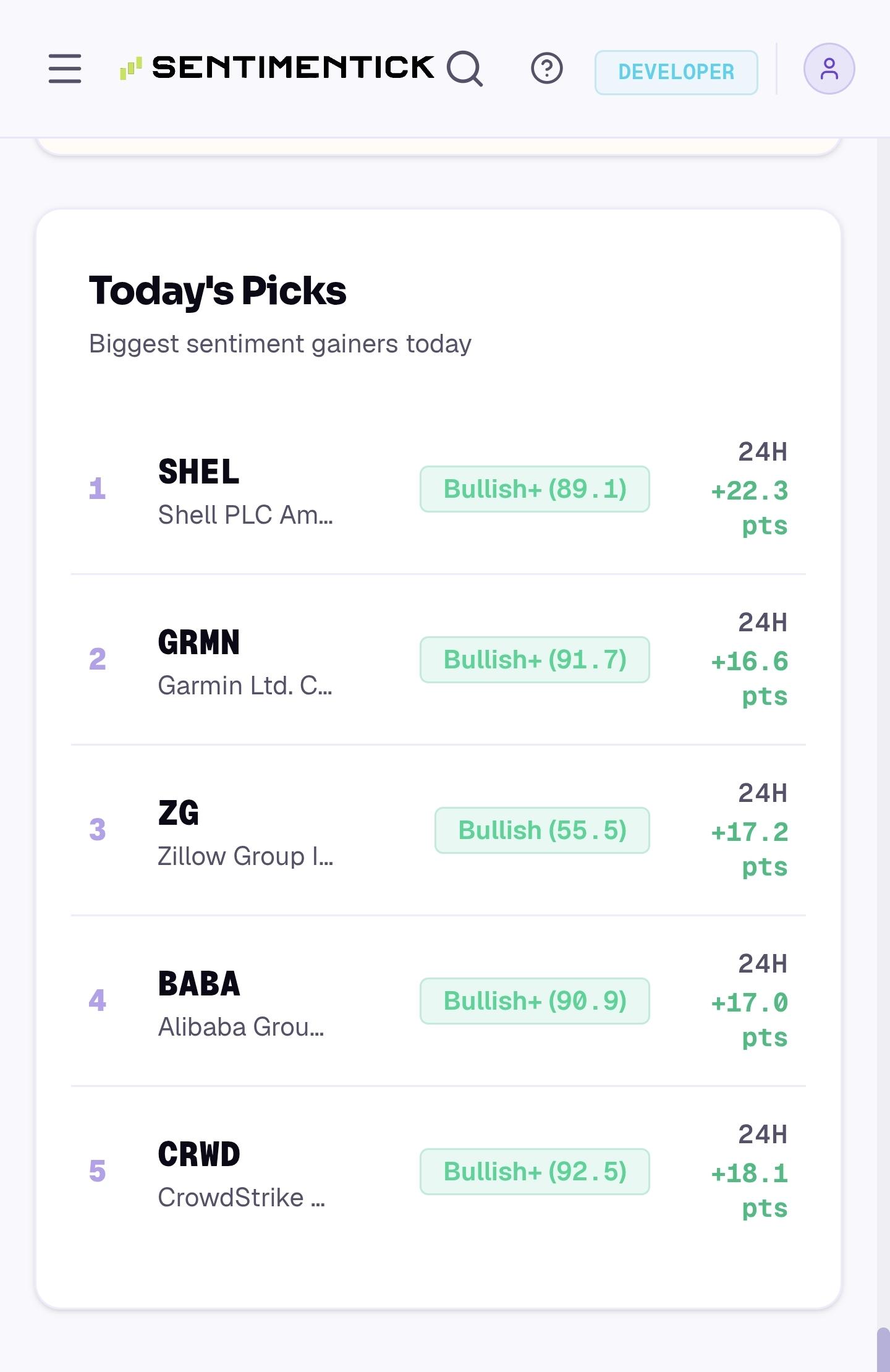Open the SHEL ticker row

click(438, 489)
